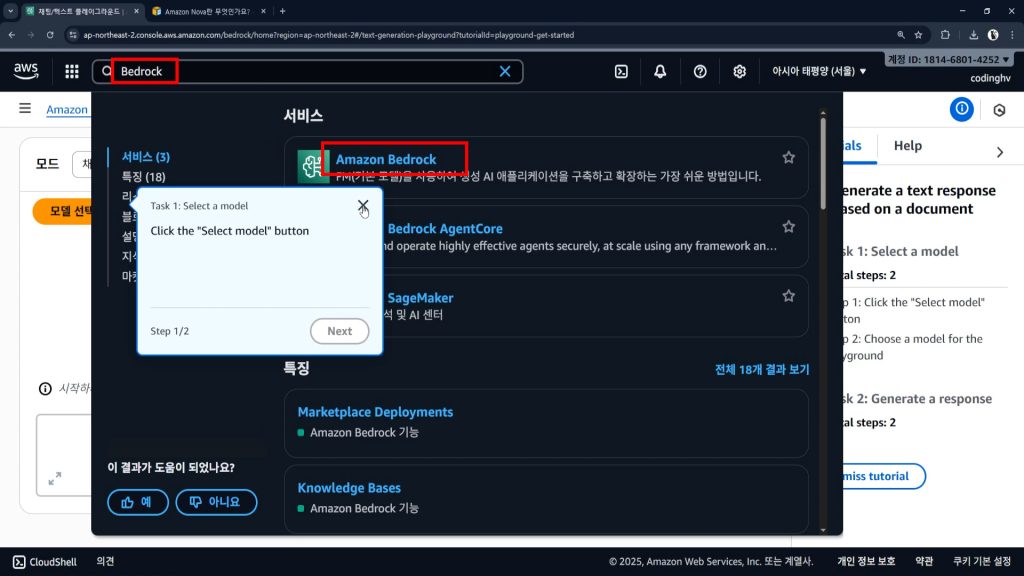Screen dimensions: 1024x576
Task: Click the orange 모델 선택 button
Action: pyautogui.click(x=63, y=211)
